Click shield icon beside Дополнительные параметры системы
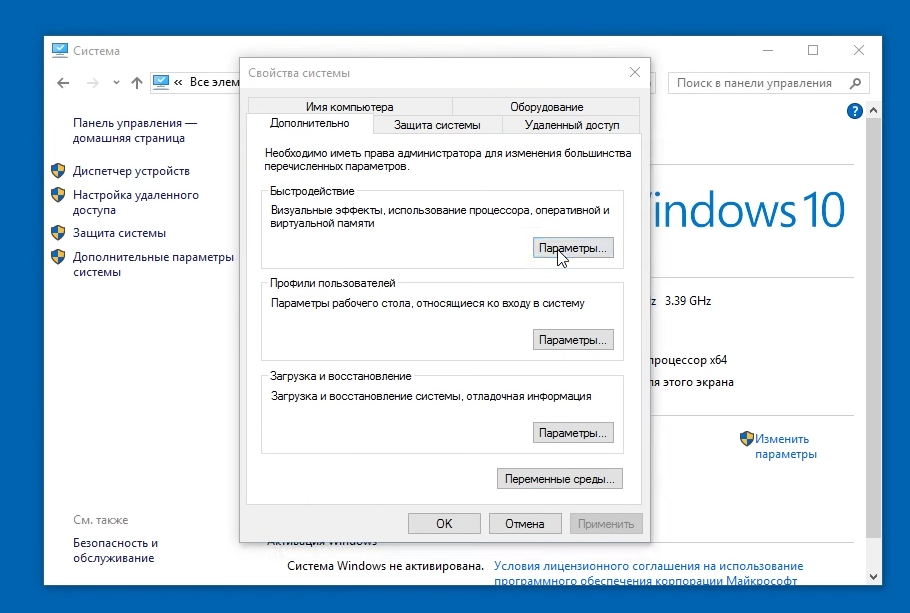 (58, 257)
